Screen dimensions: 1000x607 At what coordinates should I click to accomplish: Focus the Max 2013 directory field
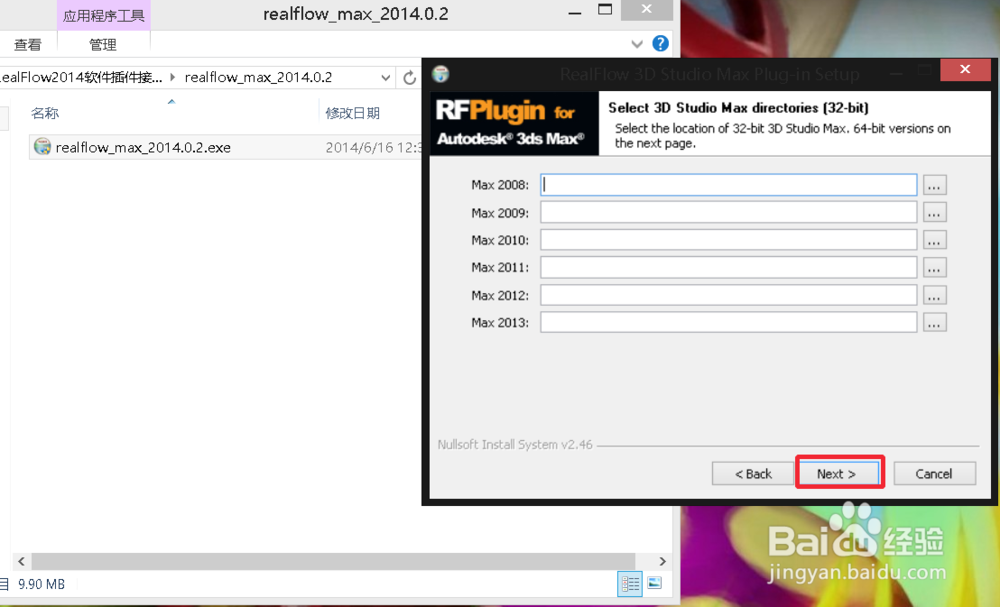(728, 322)
